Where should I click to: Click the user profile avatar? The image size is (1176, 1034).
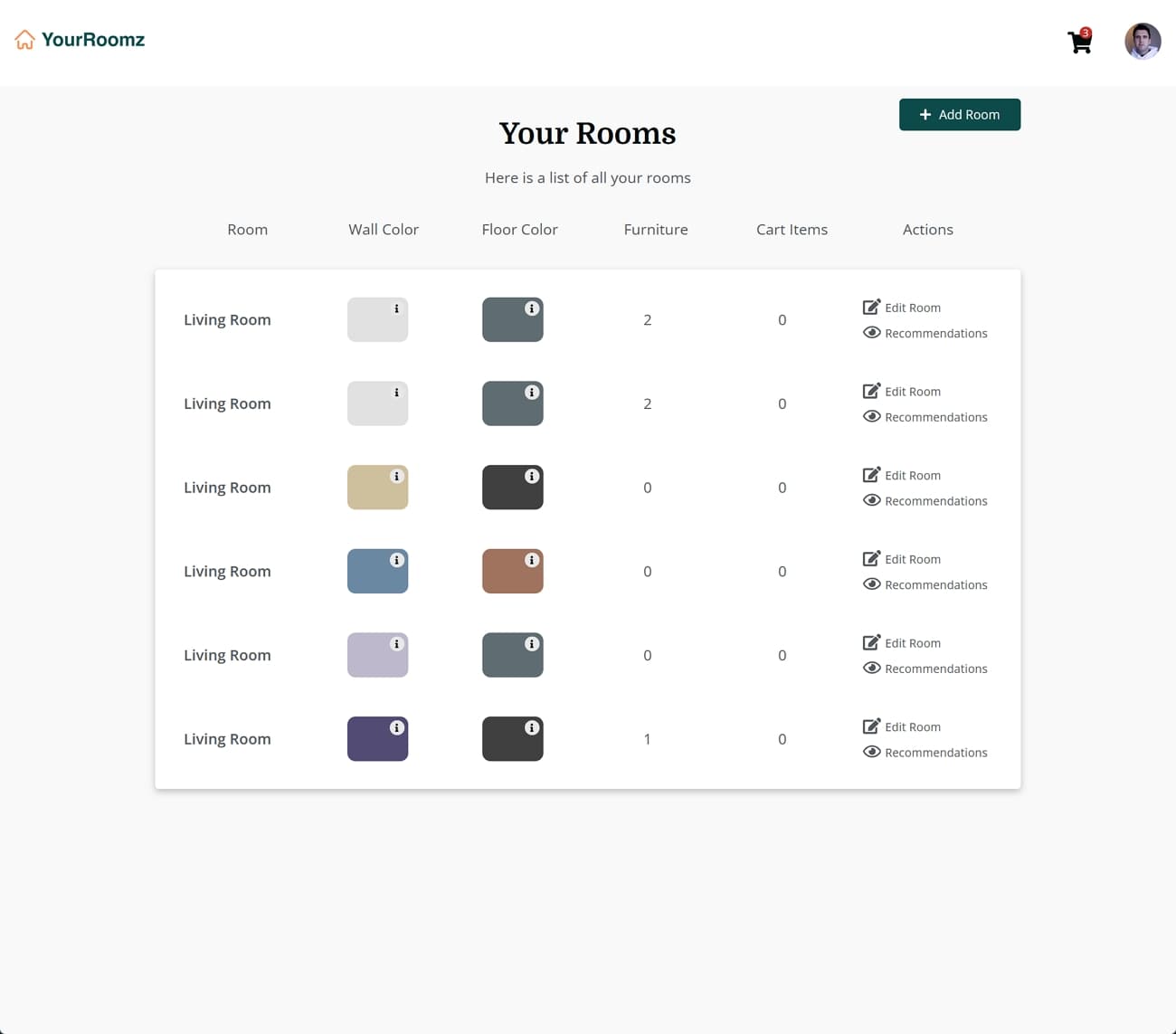click(x=1142, y=42)
